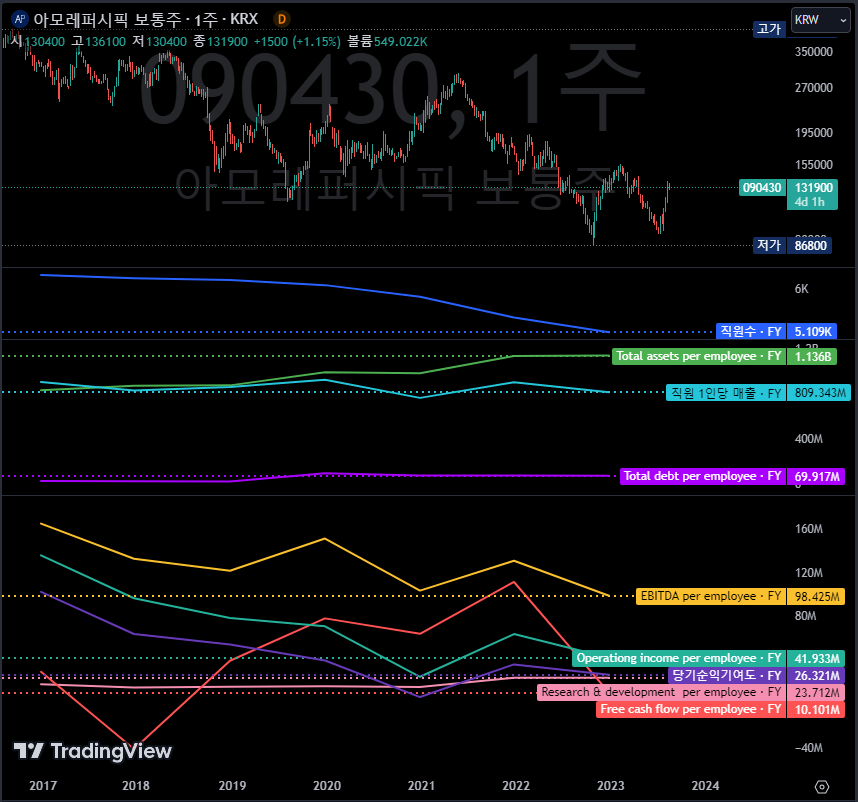Click the 26.321M net income value
Image resolution: width=858 pixels, height=802 pixels.
click(816, 676)
